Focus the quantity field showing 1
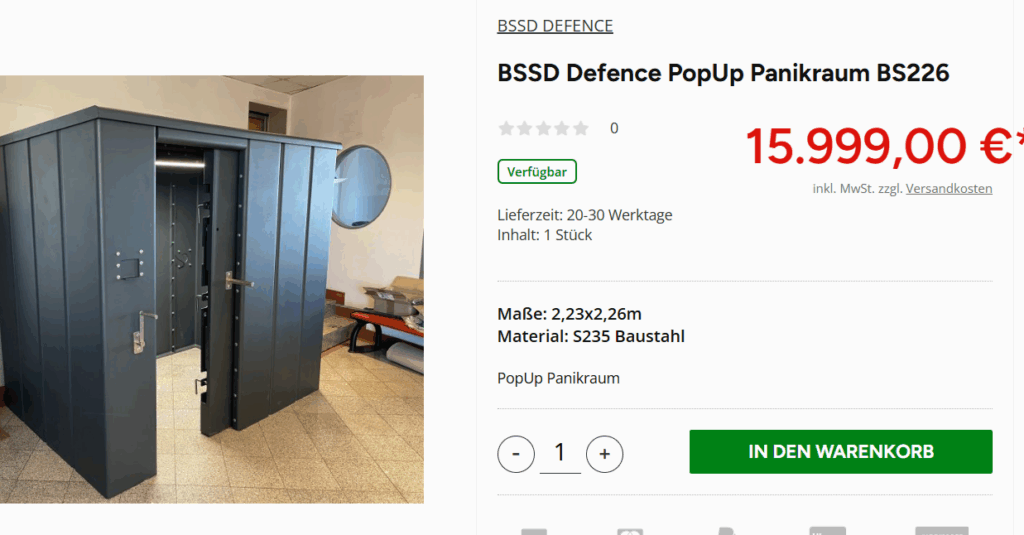The image size is (1024, 535). point(560,453)
